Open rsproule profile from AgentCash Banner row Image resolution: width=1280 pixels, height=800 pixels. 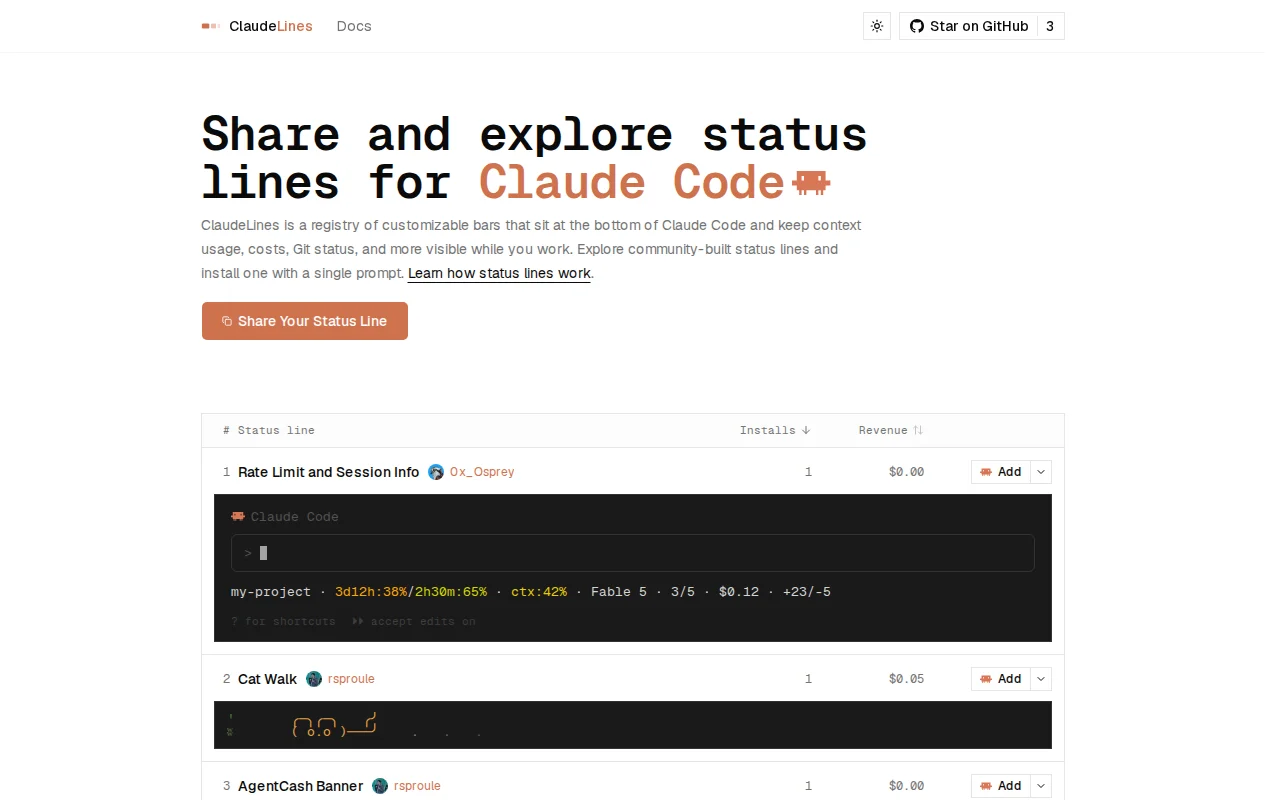point(417,786)
